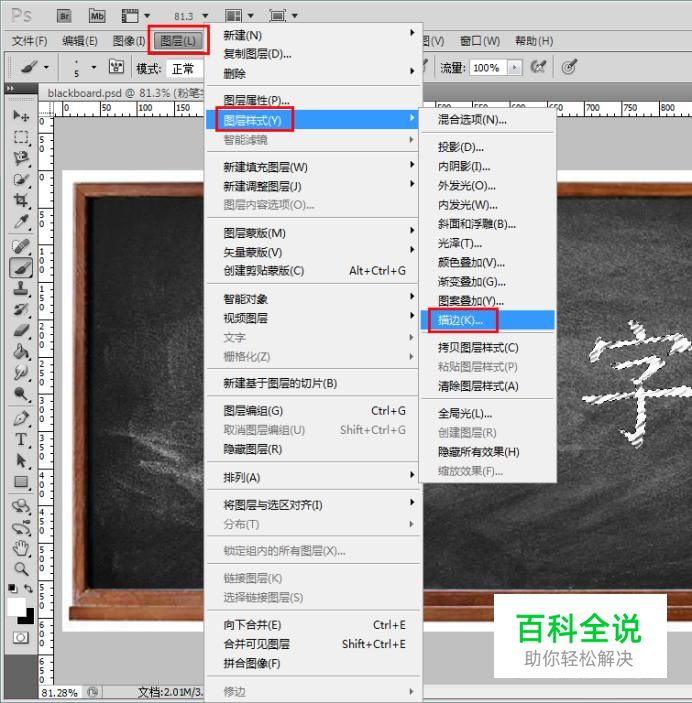
Task: Click the background color swatch
Action: pyautogui.click(x=29, y=618)
